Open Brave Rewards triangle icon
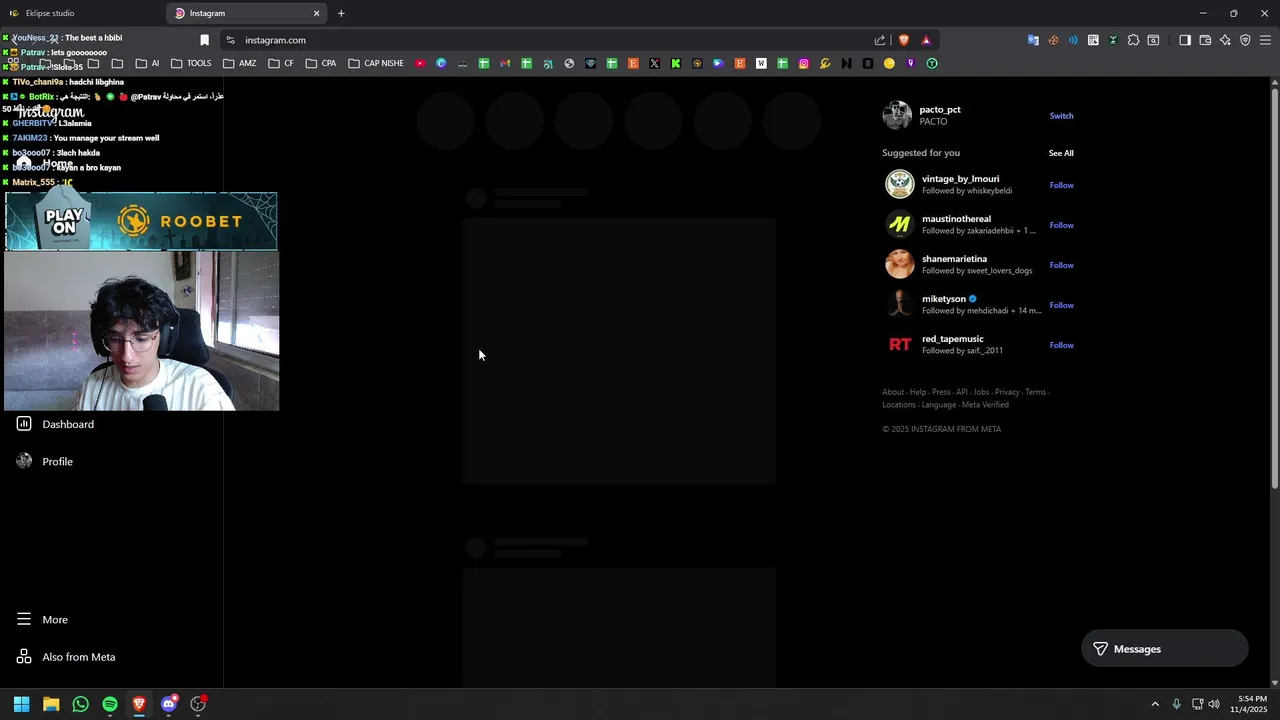This screenshot has height=720, width=1280. pyautogui.click(x=926, y=40)
